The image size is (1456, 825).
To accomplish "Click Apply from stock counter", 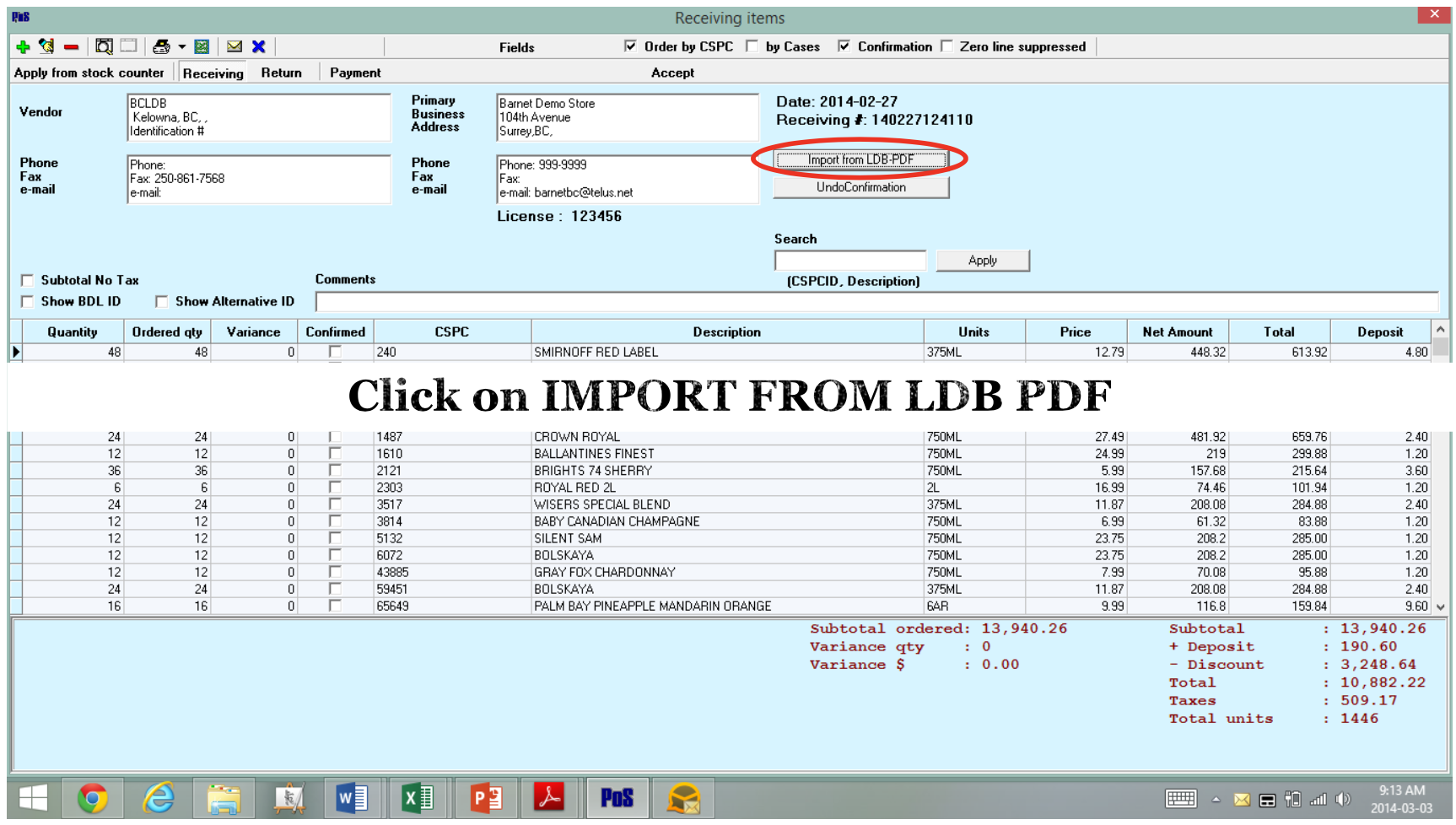I will (x=89, y=73).
